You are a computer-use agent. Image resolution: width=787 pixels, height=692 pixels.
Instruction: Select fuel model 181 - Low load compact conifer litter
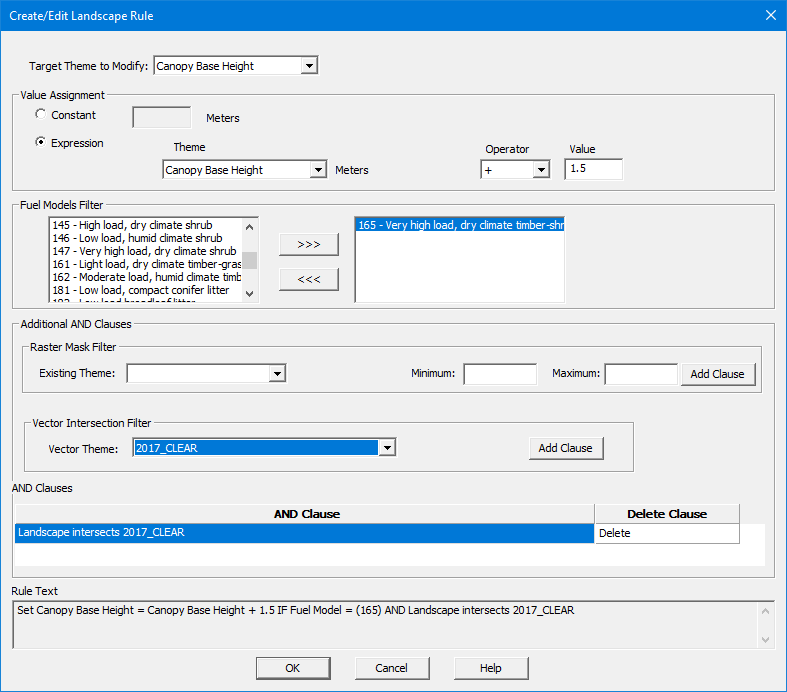click(146, 290)
